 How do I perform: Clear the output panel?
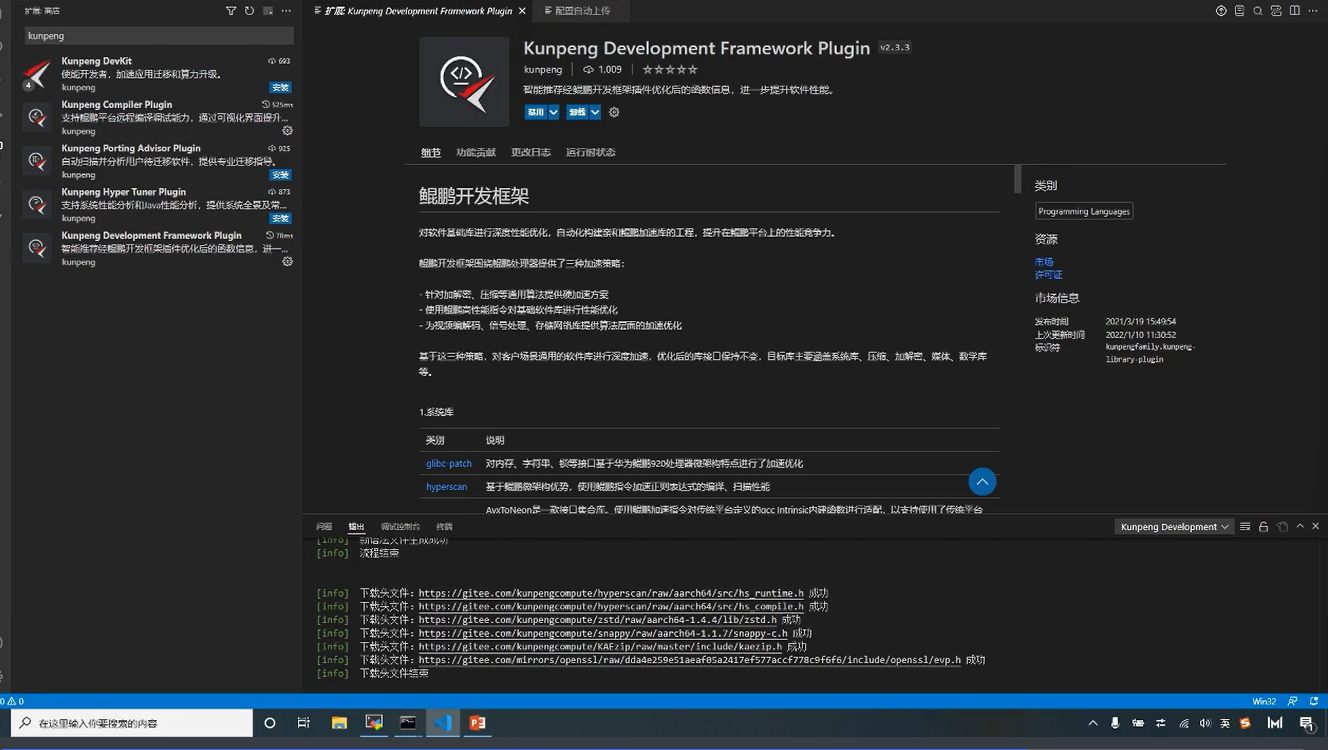[x=1245, y=527]
